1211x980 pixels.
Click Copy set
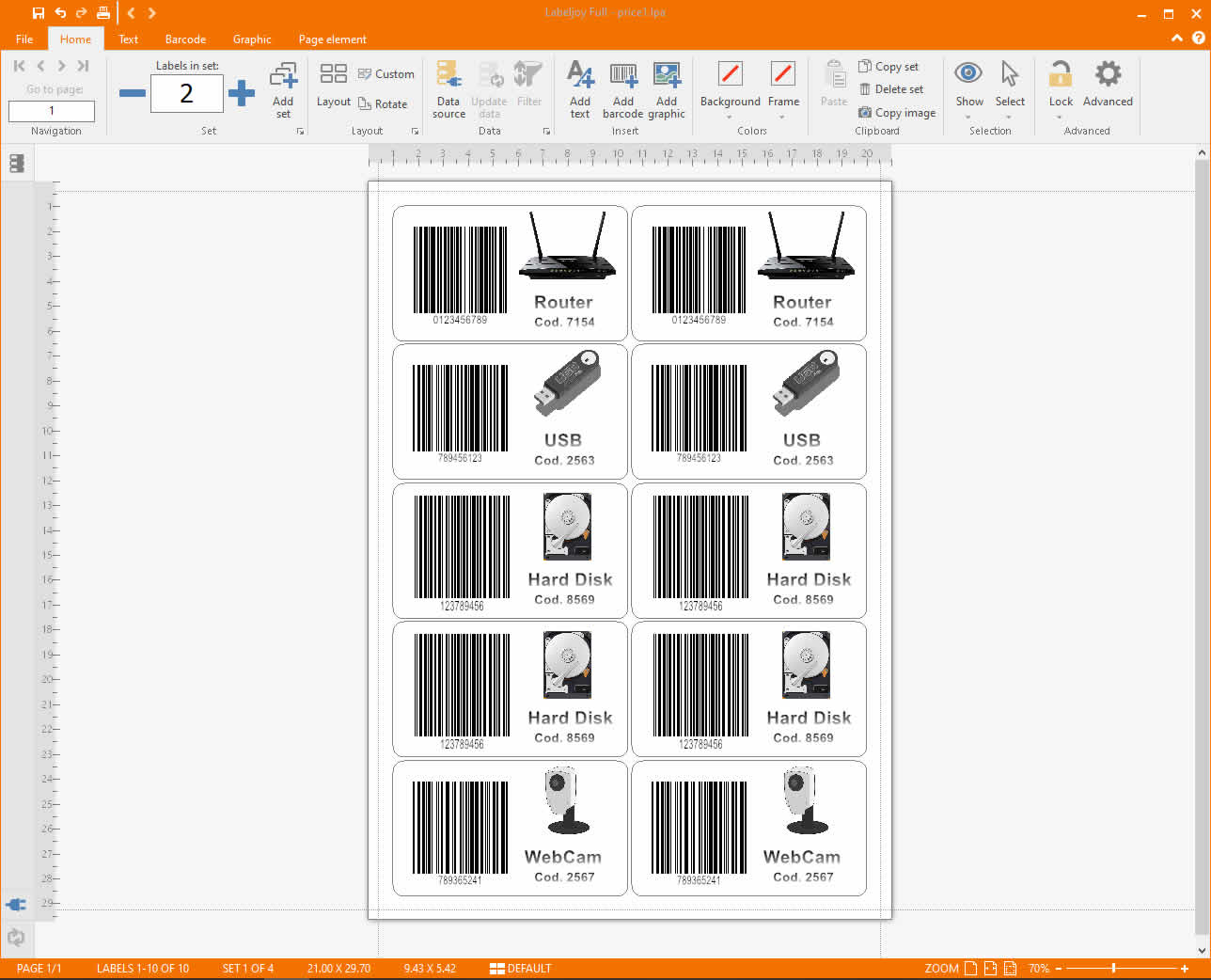[x=889, y=67]
